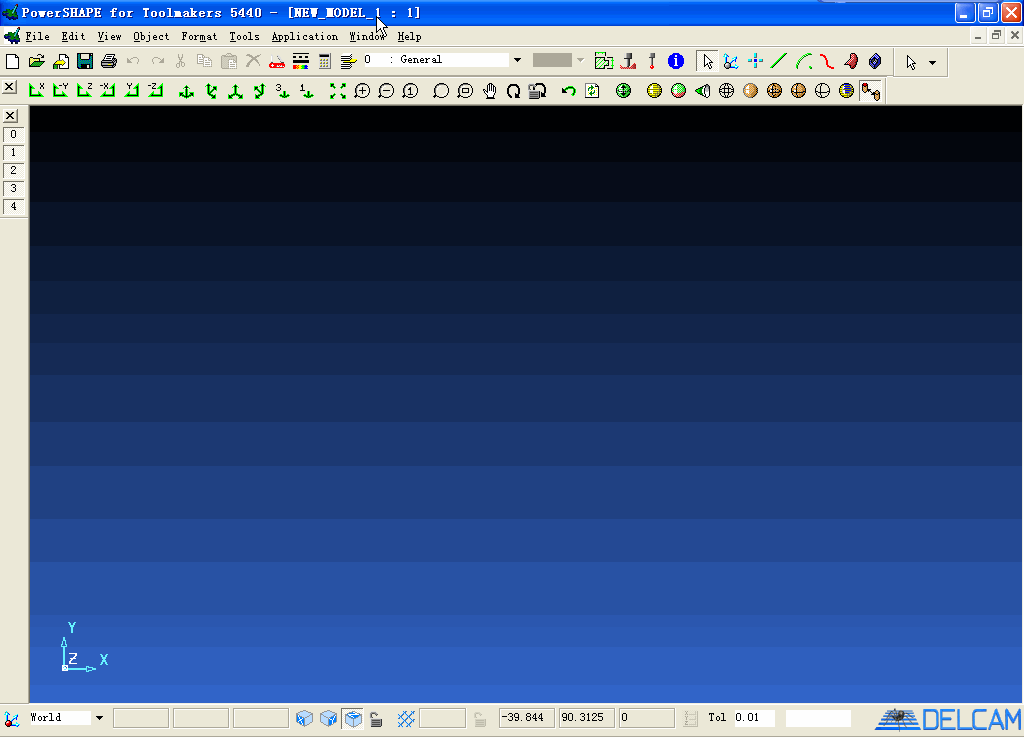The width and height of the screenshot is (1024, 738).
Task: Close the views toolbar with its X button
Action: click(x=9, y=87)
